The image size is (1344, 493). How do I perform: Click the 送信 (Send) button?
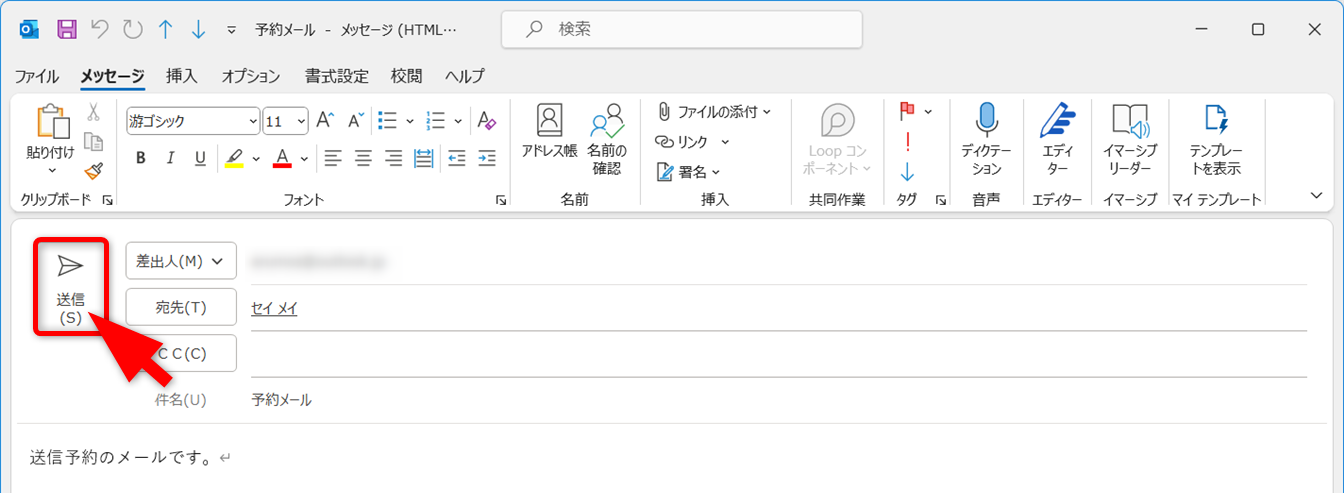pyautogui.click(x=70, y=286)
